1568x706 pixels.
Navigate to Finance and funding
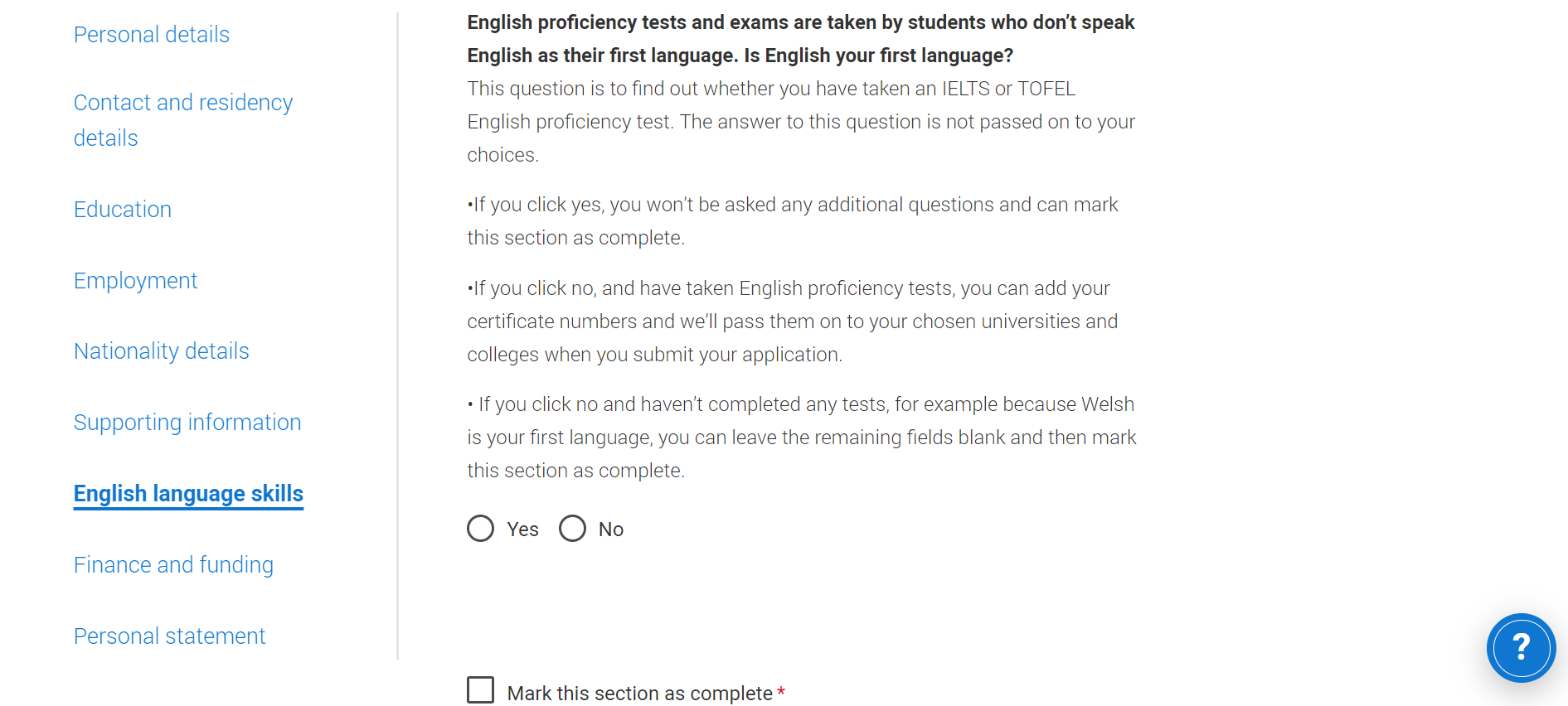pos(173,565)
